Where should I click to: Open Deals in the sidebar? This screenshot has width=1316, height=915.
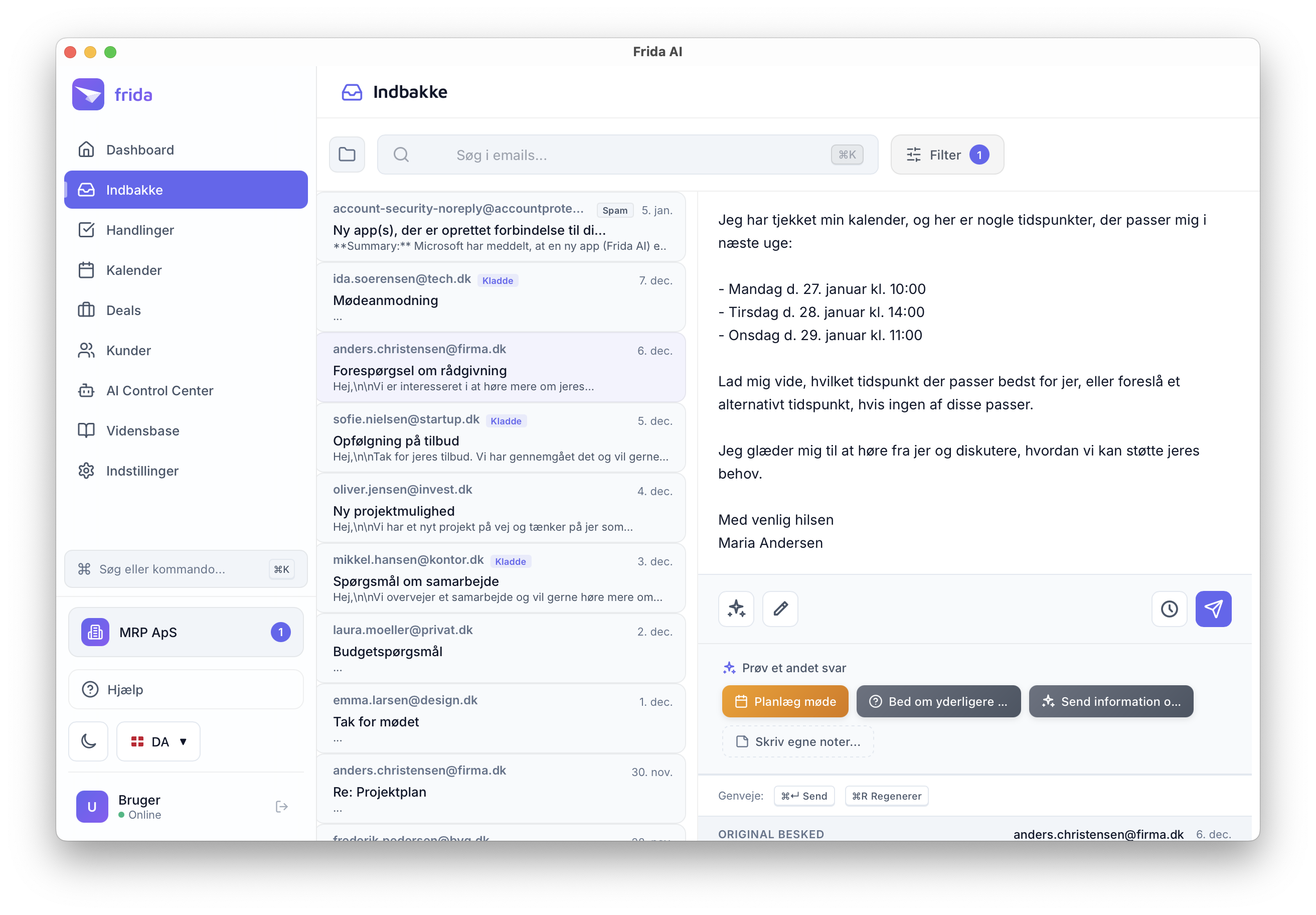coord(123,310)
